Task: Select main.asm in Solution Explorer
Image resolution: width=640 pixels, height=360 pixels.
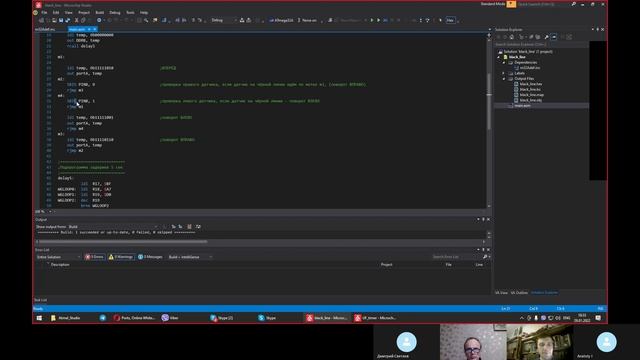Action: point(522,106)
